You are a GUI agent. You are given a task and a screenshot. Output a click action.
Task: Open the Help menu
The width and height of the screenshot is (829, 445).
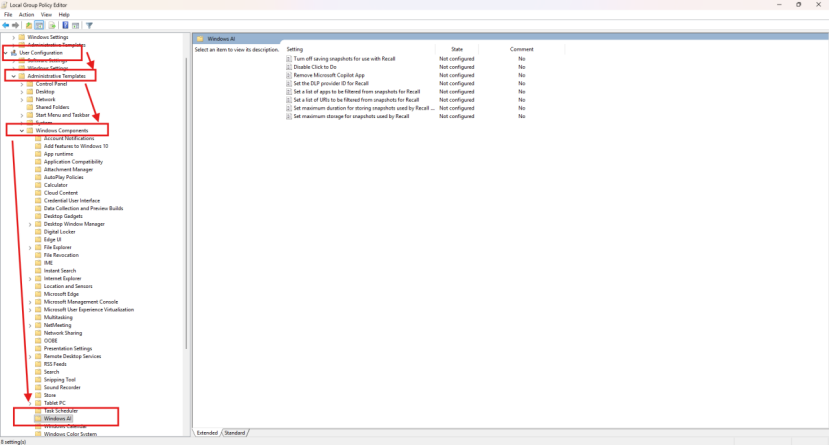tap(64, 15)
